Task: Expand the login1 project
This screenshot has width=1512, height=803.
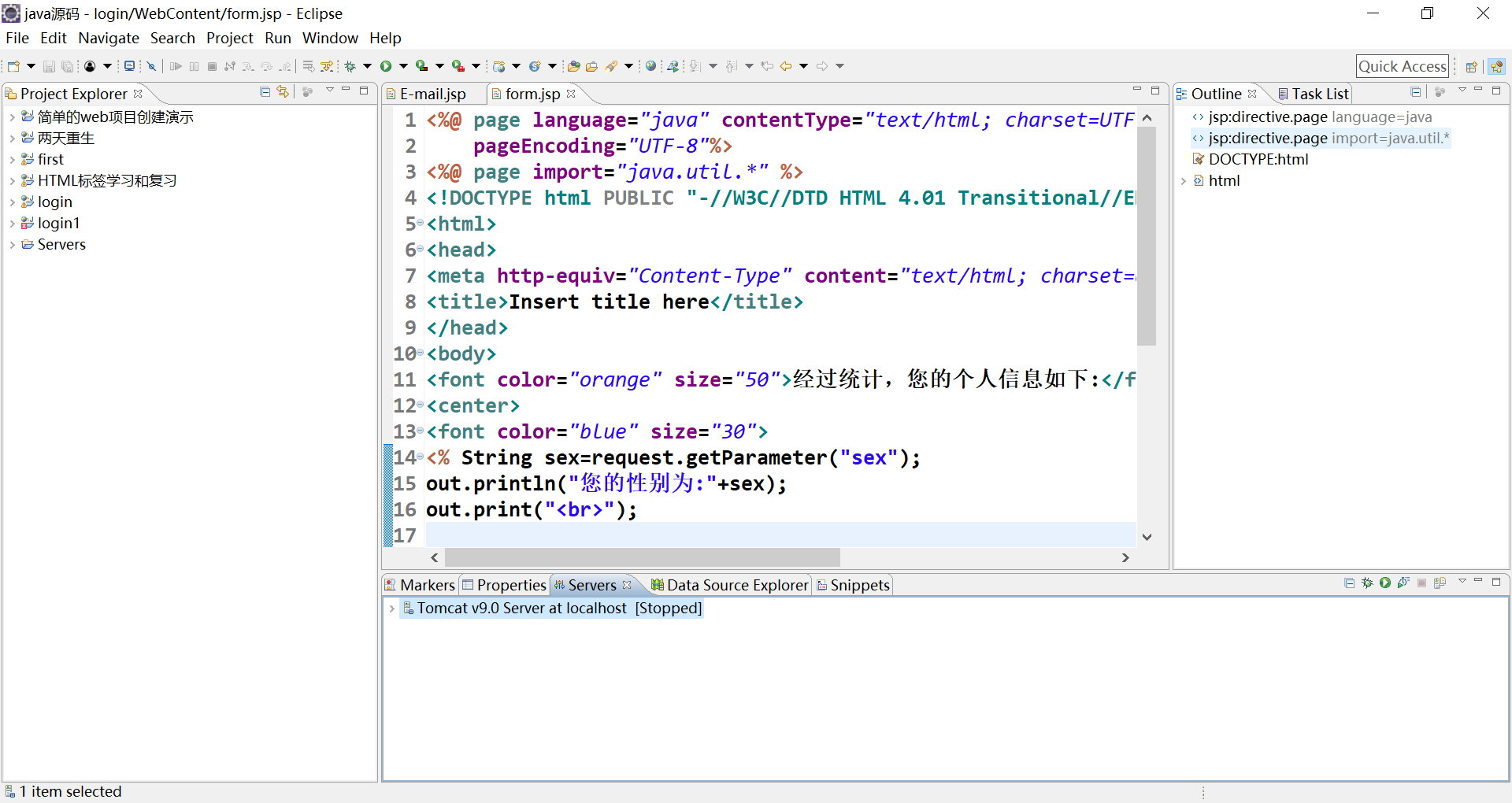Action: click(12, 224)
